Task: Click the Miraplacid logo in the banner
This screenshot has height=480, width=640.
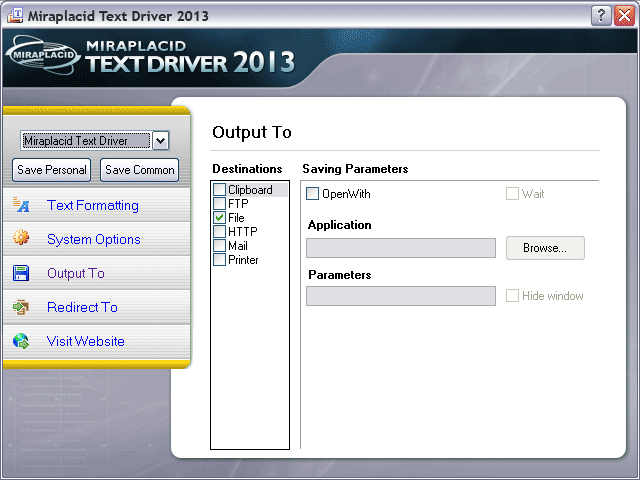Action: coord(43,55)
